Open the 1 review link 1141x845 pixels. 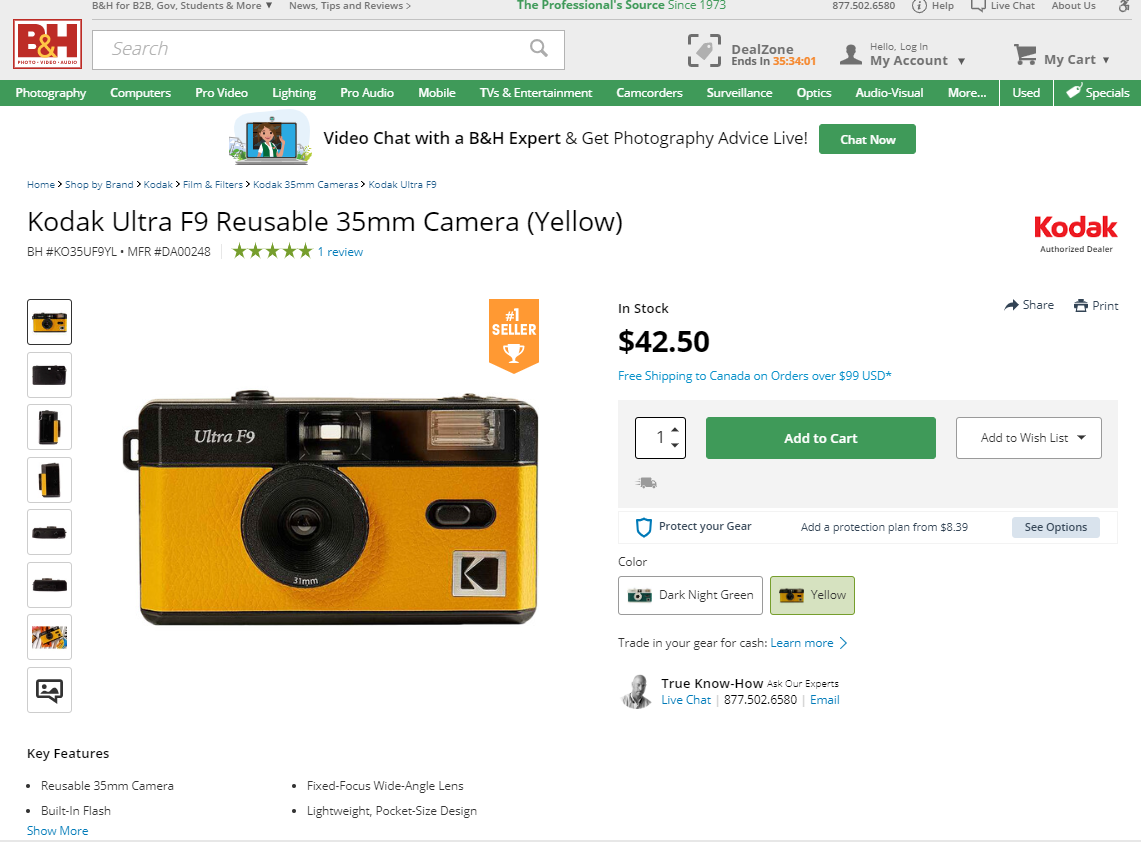[340, 252]
